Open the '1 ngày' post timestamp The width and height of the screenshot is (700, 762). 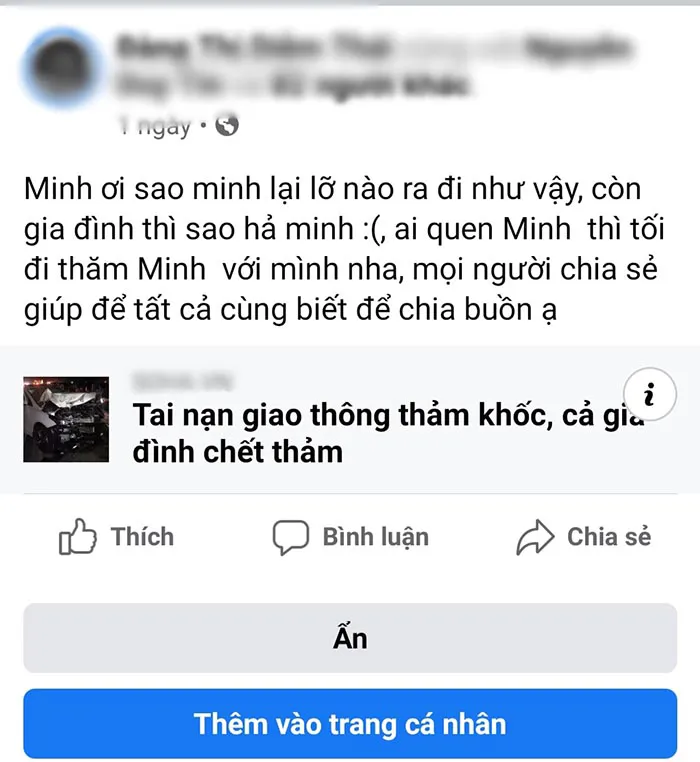(155, 126)
